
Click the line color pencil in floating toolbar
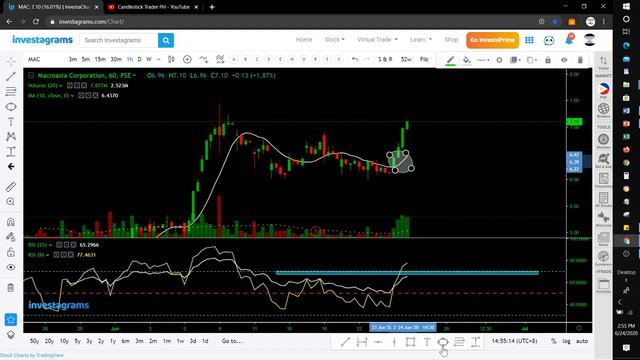click(450, 60)
